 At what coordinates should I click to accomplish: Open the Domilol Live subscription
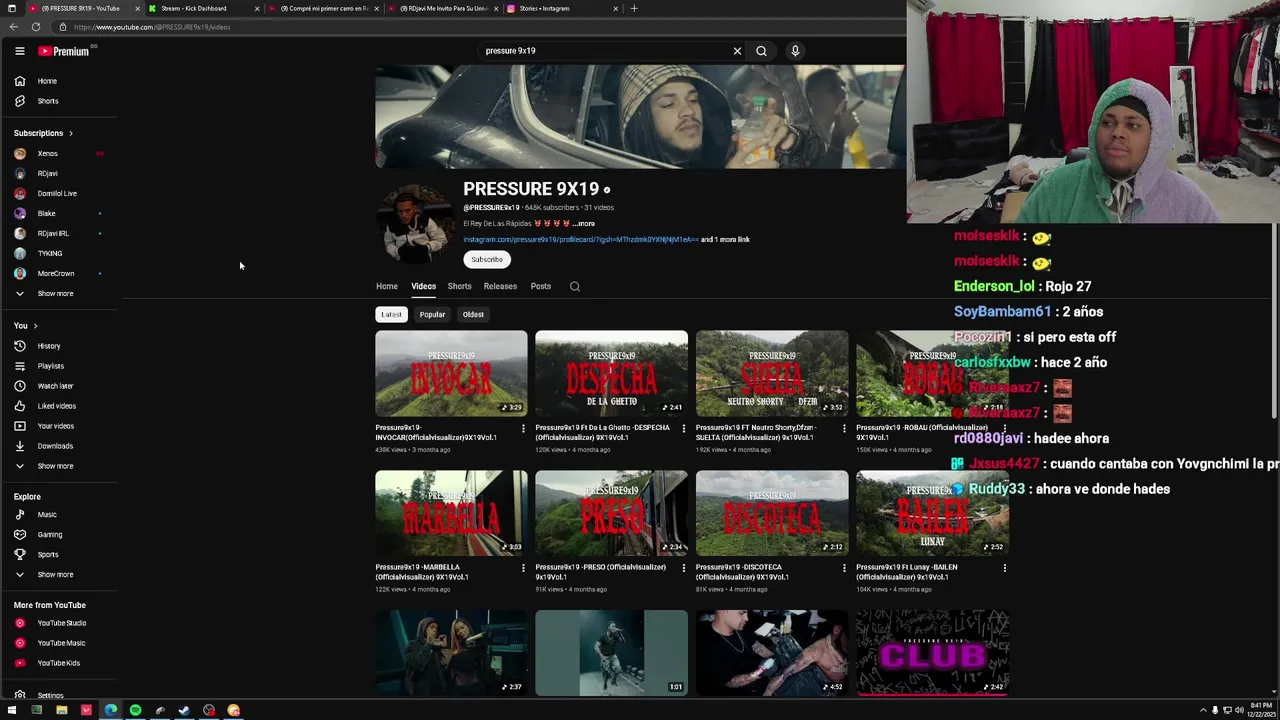tap(60, 194)
